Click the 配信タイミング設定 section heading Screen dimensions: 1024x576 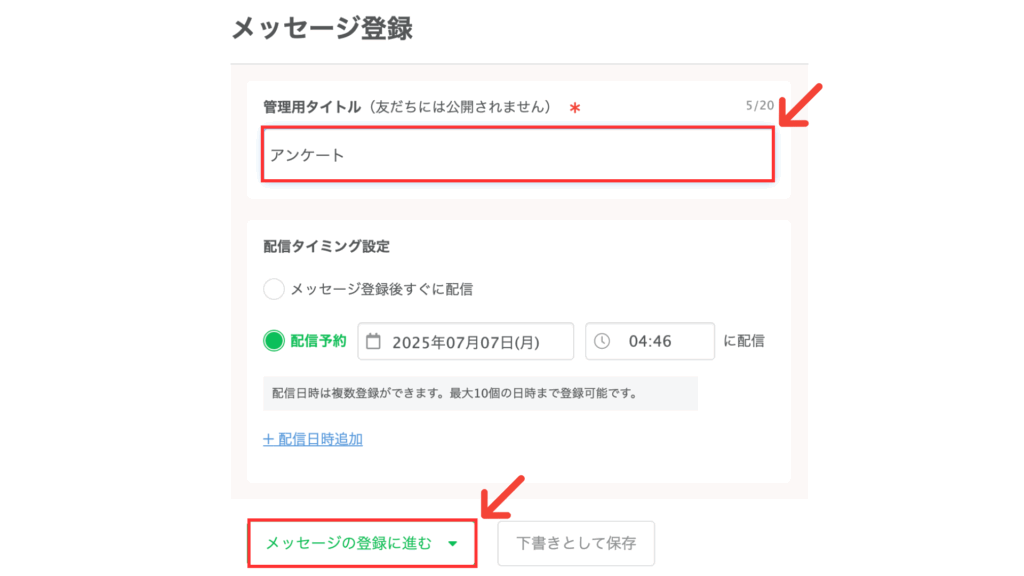pyautogui.click(x=327, y=246)
